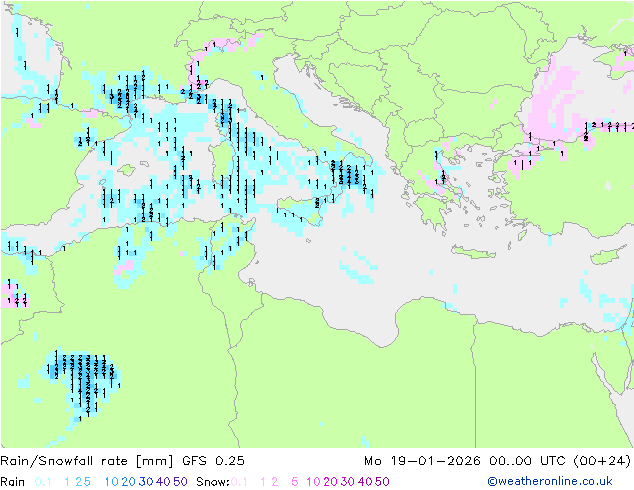Viewport: 634px width, 490px height.
Task: Click the island of Sicily on map
Action: pyautogui.click(x=301, y=210)
